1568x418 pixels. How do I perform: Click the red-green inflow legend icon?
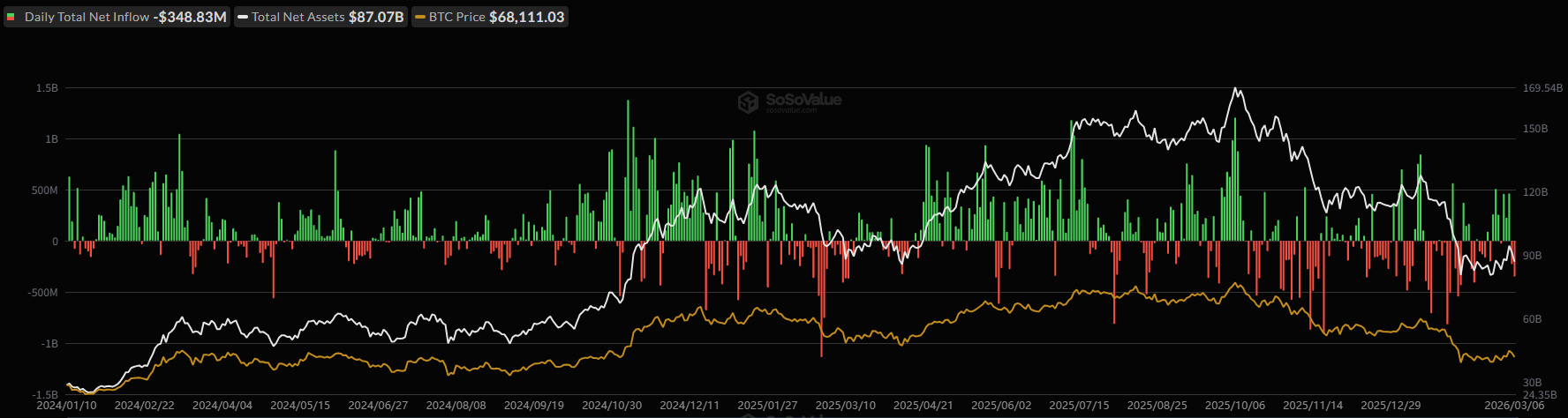click(11, 17)
